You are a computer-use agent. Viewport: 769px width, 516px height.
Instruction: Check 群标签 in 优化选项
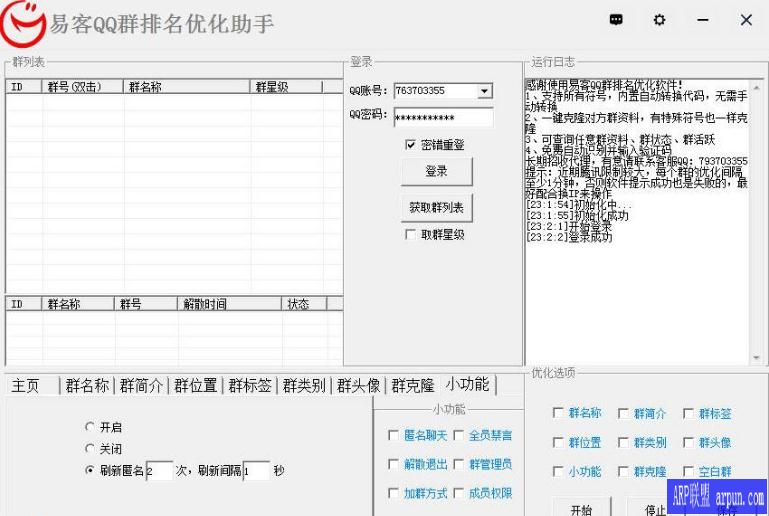pos(688,413)
